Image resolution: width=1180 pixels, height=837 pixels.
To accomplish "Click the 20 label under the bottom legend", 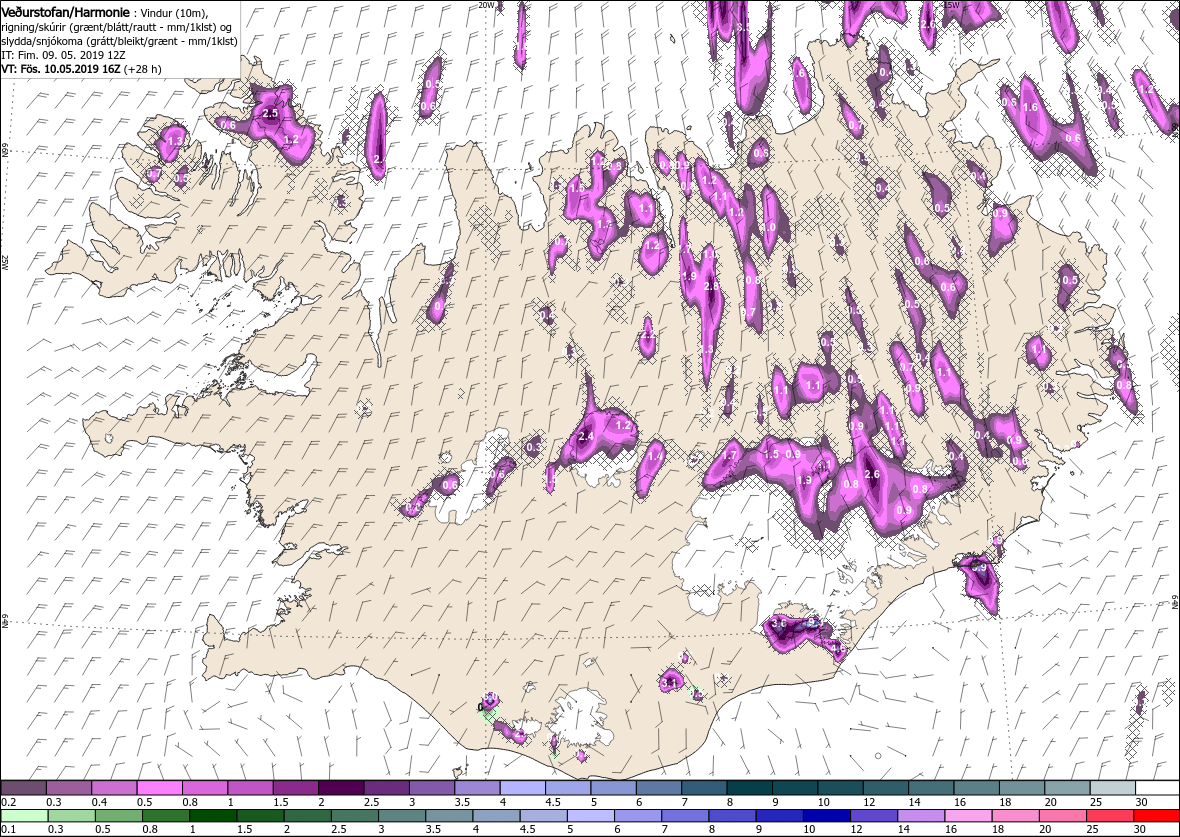I will [1045, 830].
